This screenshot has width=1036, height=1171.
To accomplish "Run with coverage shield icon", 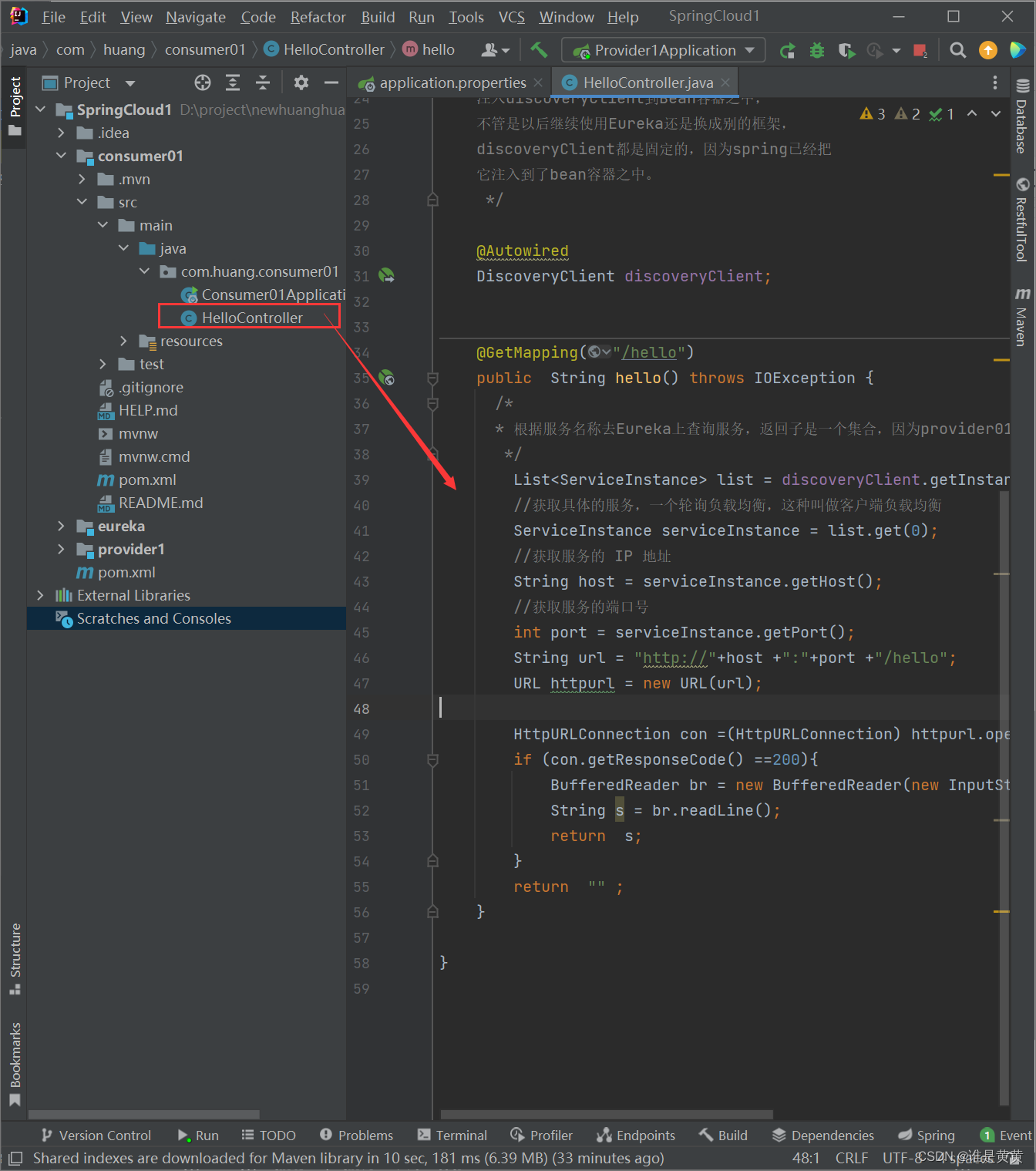I will point(846,50).
